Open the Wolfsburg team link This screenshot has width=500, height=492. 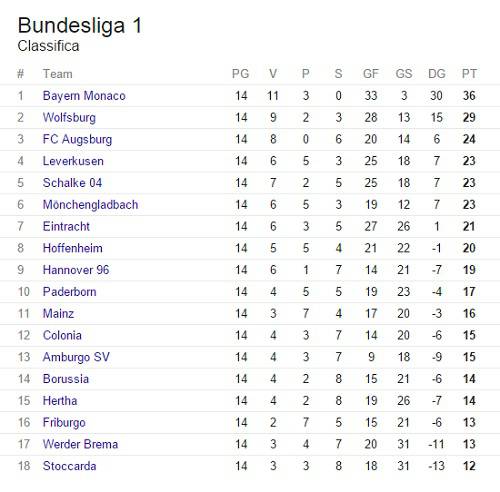(69, 118)
